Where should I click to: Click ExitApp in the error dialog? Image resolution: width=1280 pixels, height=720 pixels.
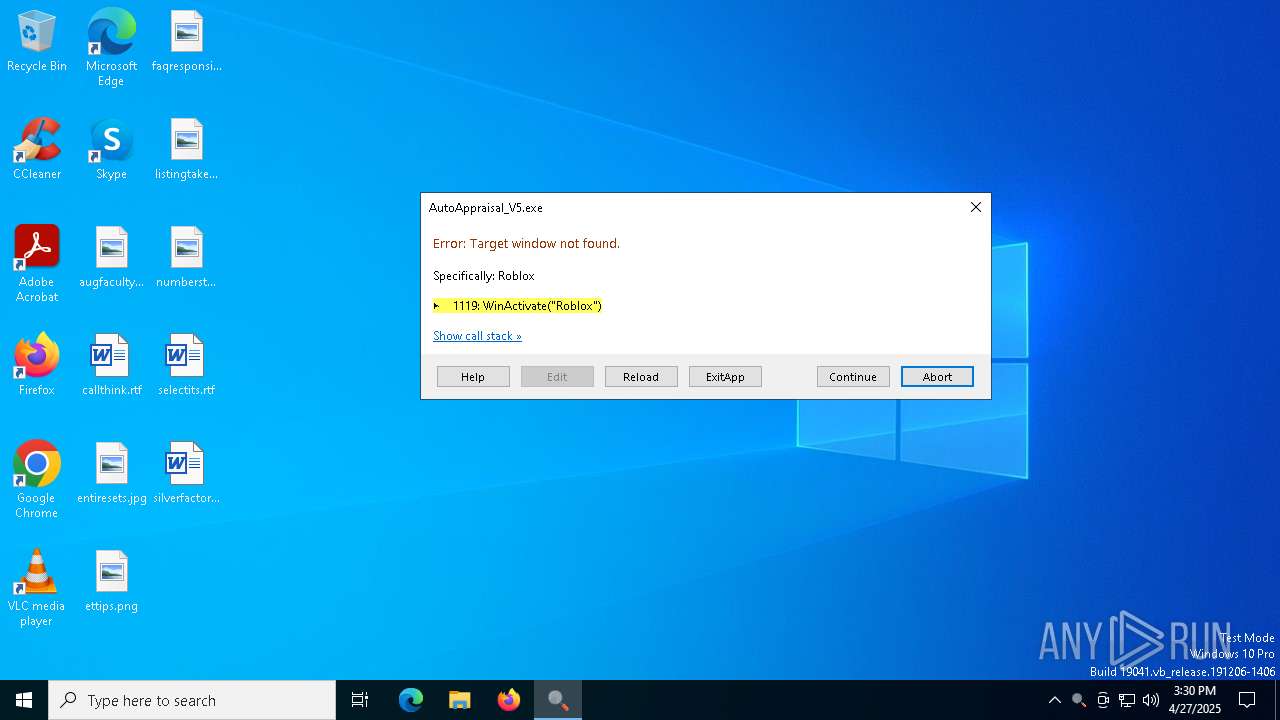pyautogui.click(x=725, y=377)
